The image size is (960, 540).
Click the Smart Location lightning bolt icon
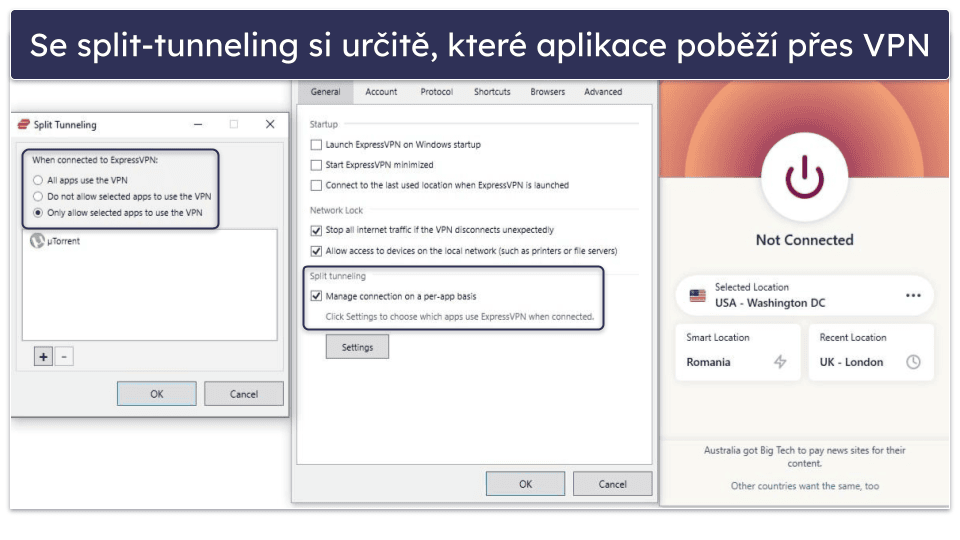(x=780, y=362)
